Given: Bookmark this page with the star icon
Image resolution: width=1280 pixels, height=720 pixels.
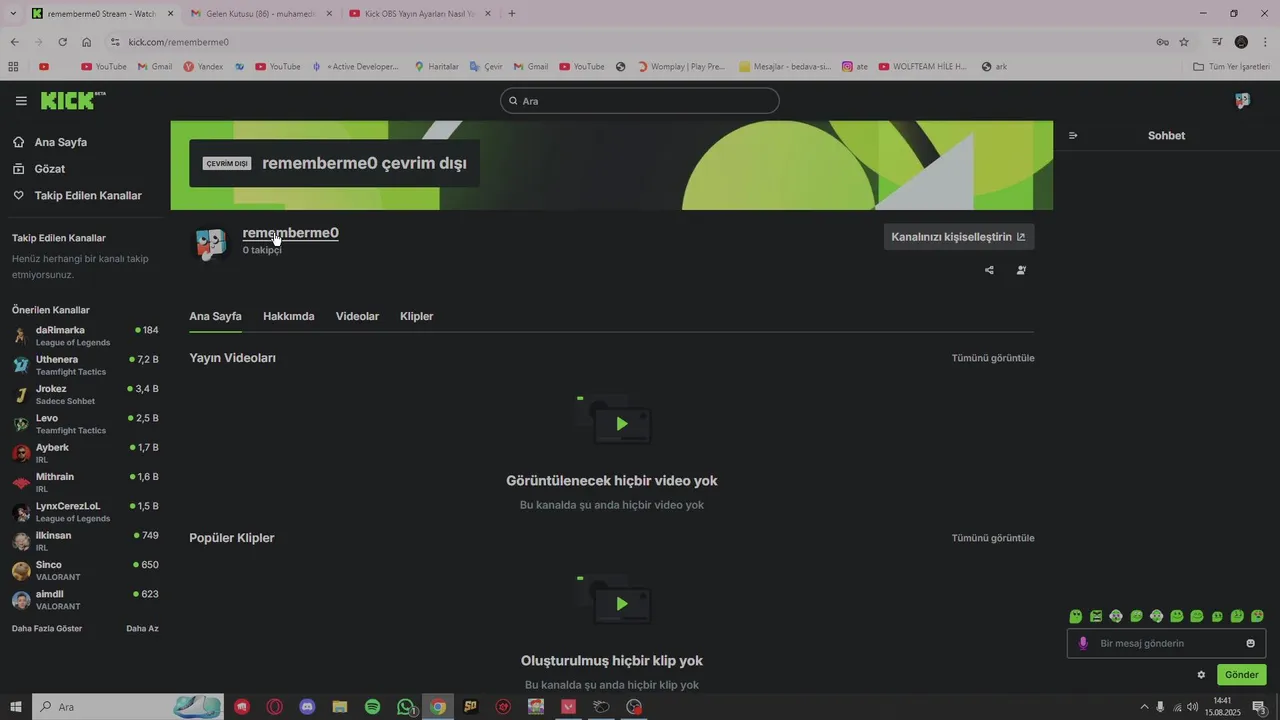Looking at the screenshot, I should [x=1184, y=42].
